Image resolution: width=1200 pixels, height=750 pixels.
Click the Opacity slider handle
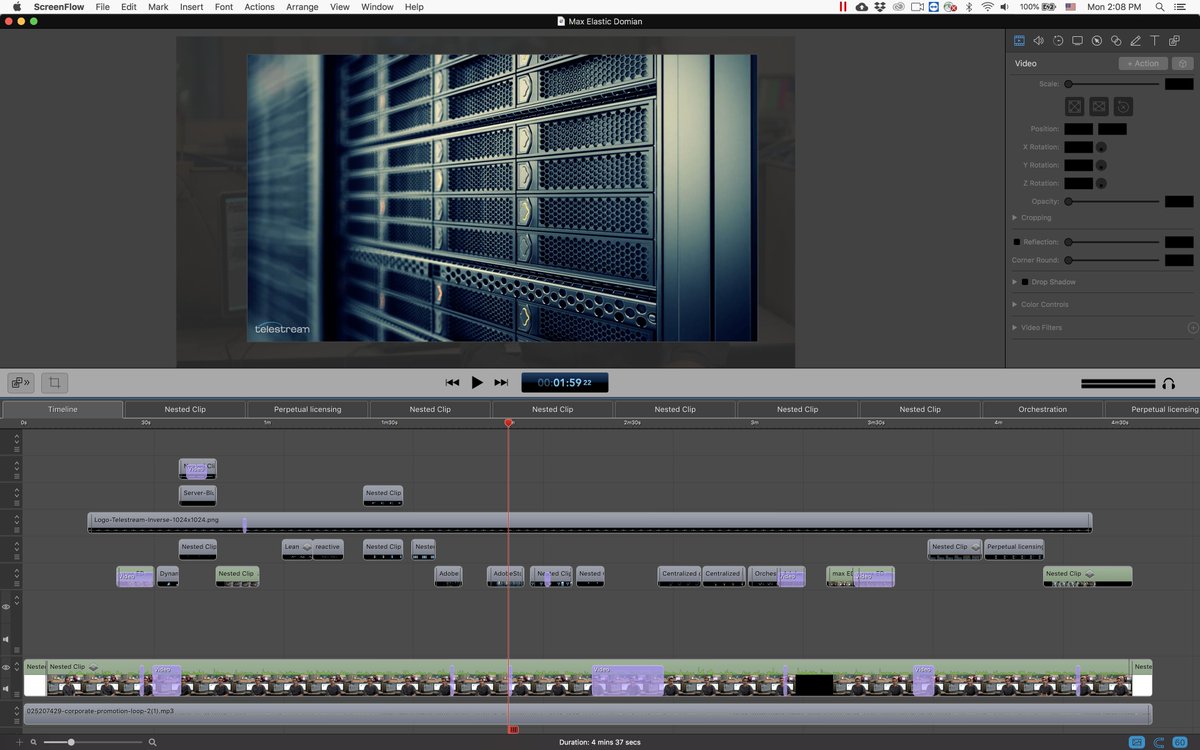(x=1068, y=201)
